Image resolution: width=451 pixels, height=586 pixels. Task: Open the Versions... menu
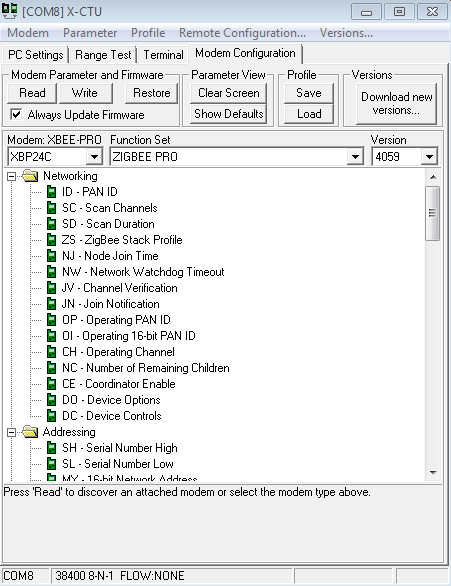point(346,33)
